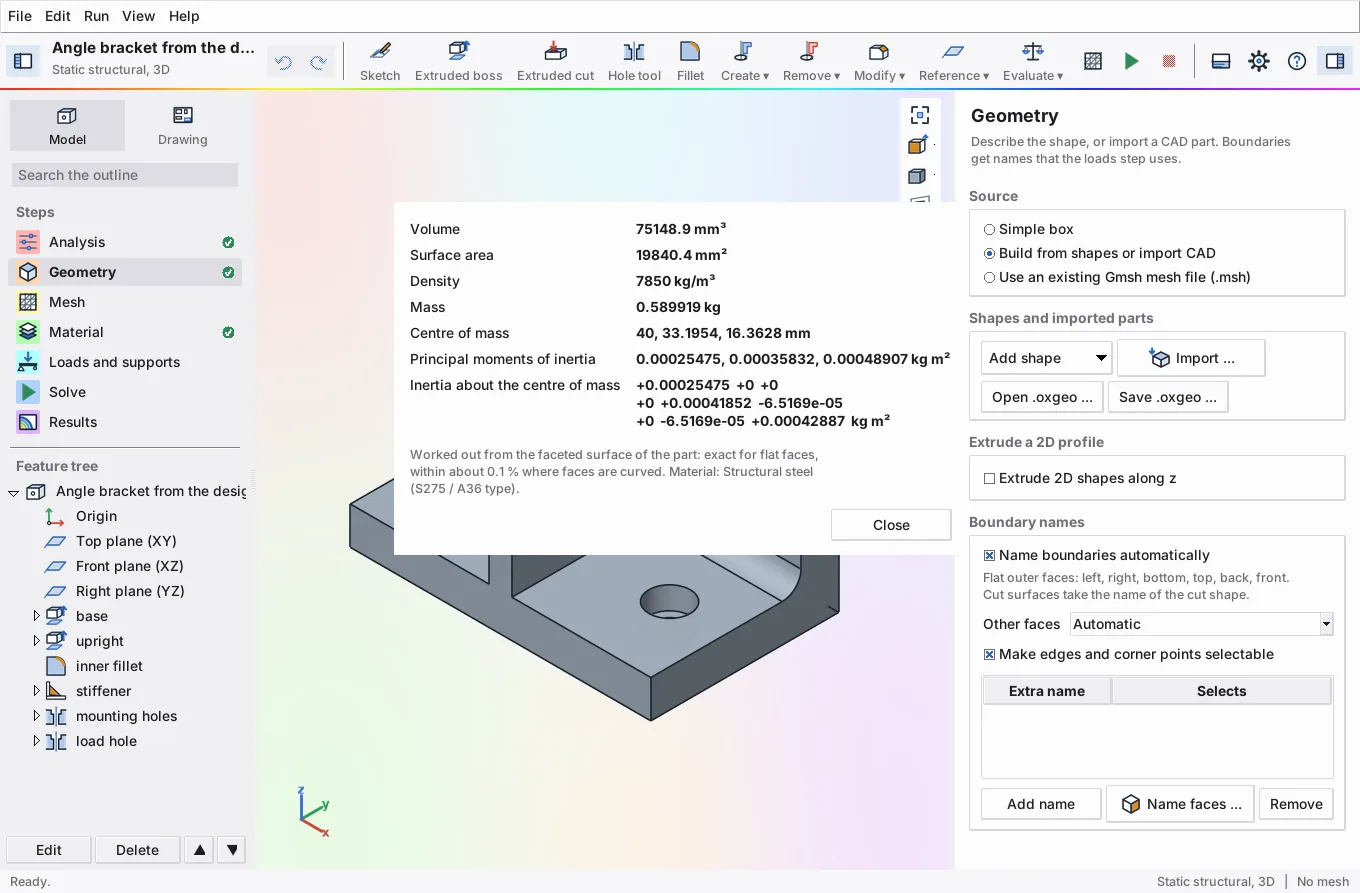Toggle the right side panel icon
This screenshot has height=893, width=1360.
(x=1335, y=61)
